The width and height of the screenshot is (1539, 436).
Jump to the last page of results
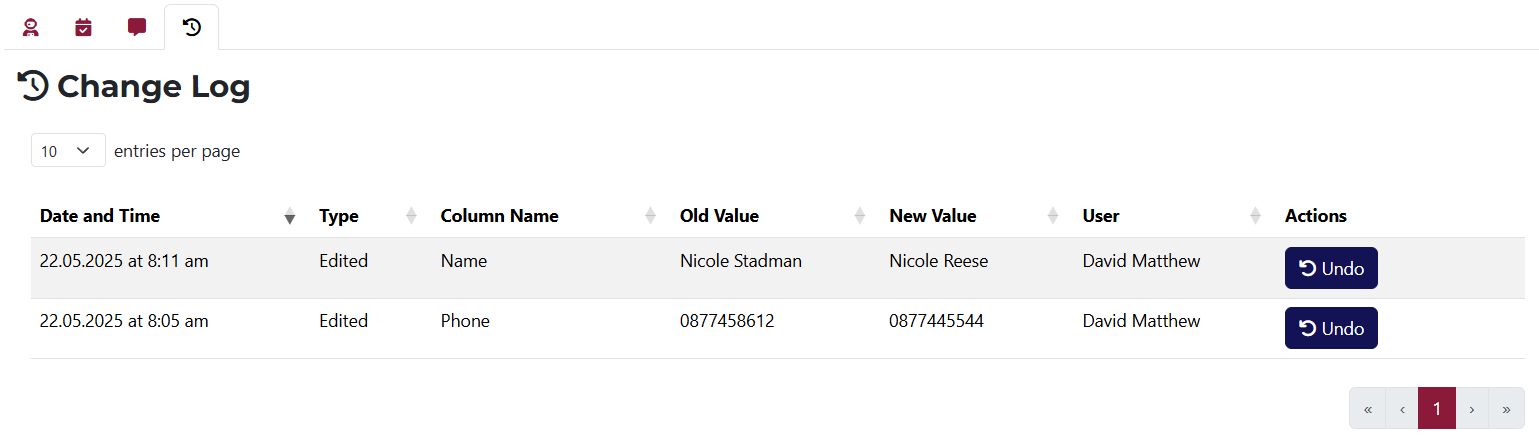[1506, 408]
